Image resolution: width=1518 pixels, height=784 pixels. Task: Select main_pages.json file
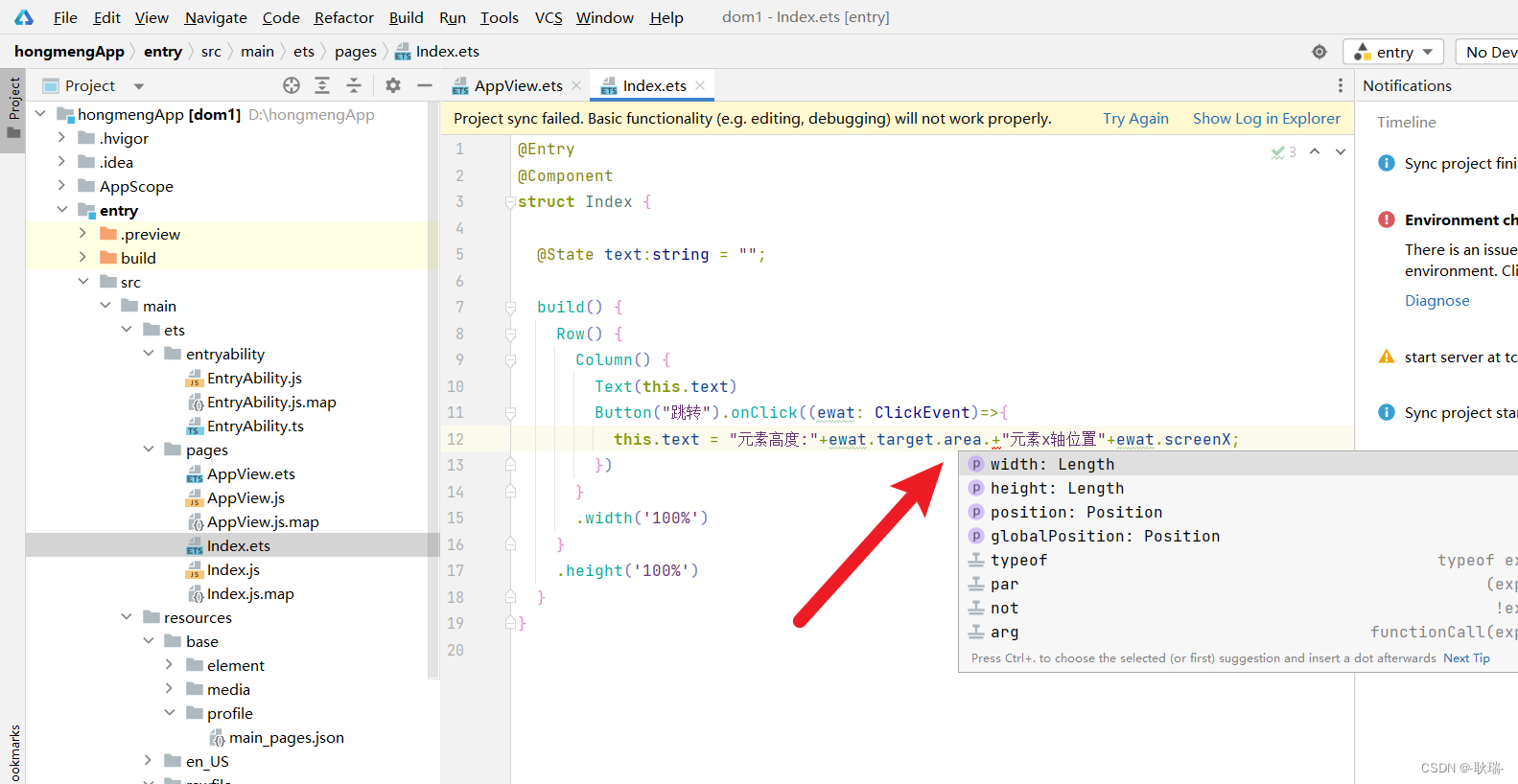coord(286,737)
